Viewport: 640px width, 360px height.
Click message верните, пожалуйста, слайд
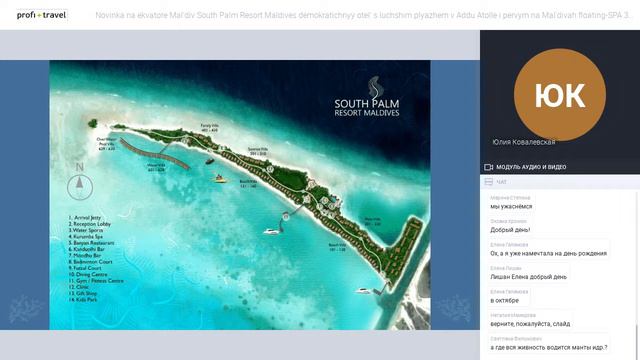pyautogui.click(x=530, y=324)
